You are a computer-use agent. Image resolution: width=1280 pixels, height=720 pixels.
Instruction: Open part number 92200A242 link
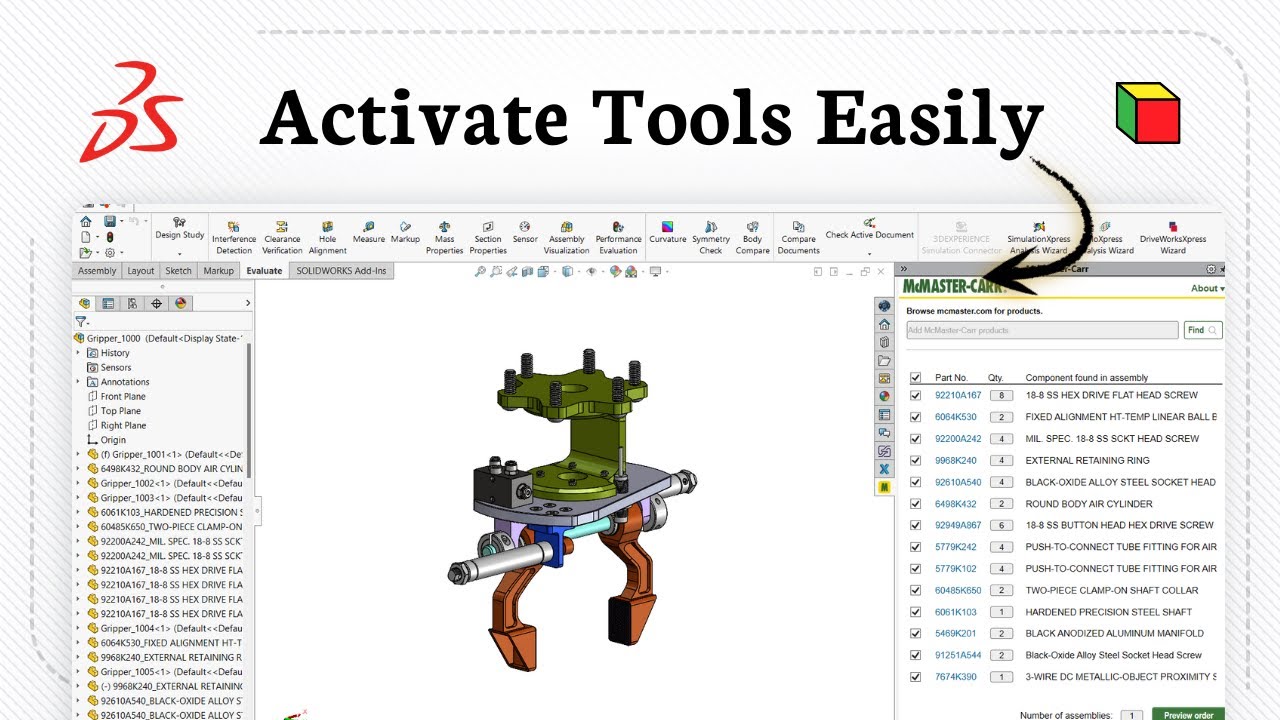point(958,439)
